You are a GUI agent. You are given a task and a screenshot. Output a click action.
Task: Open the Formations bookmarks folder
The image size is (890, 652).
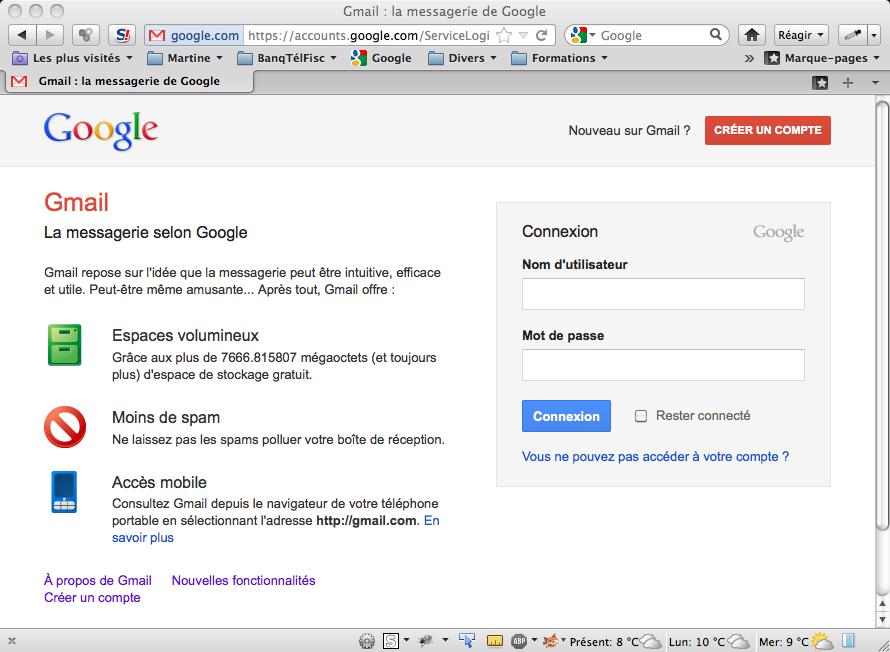[559, 58]
